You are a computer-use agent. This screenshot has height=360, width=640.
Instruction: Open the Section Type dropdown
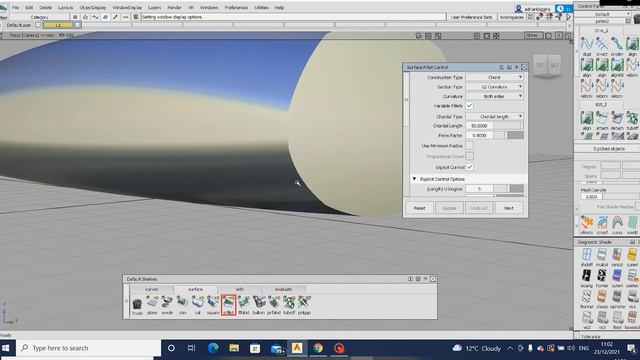click(495, 87)
